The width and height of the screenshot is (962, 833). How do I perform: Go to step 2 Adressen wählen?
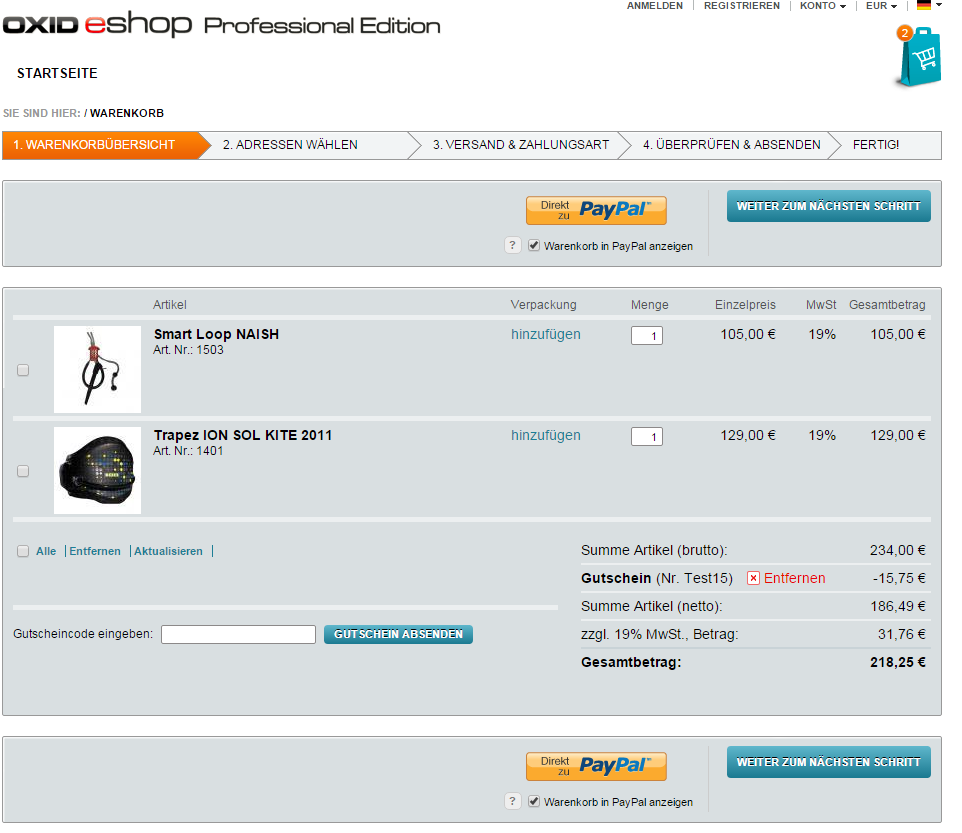pos(290,145)
